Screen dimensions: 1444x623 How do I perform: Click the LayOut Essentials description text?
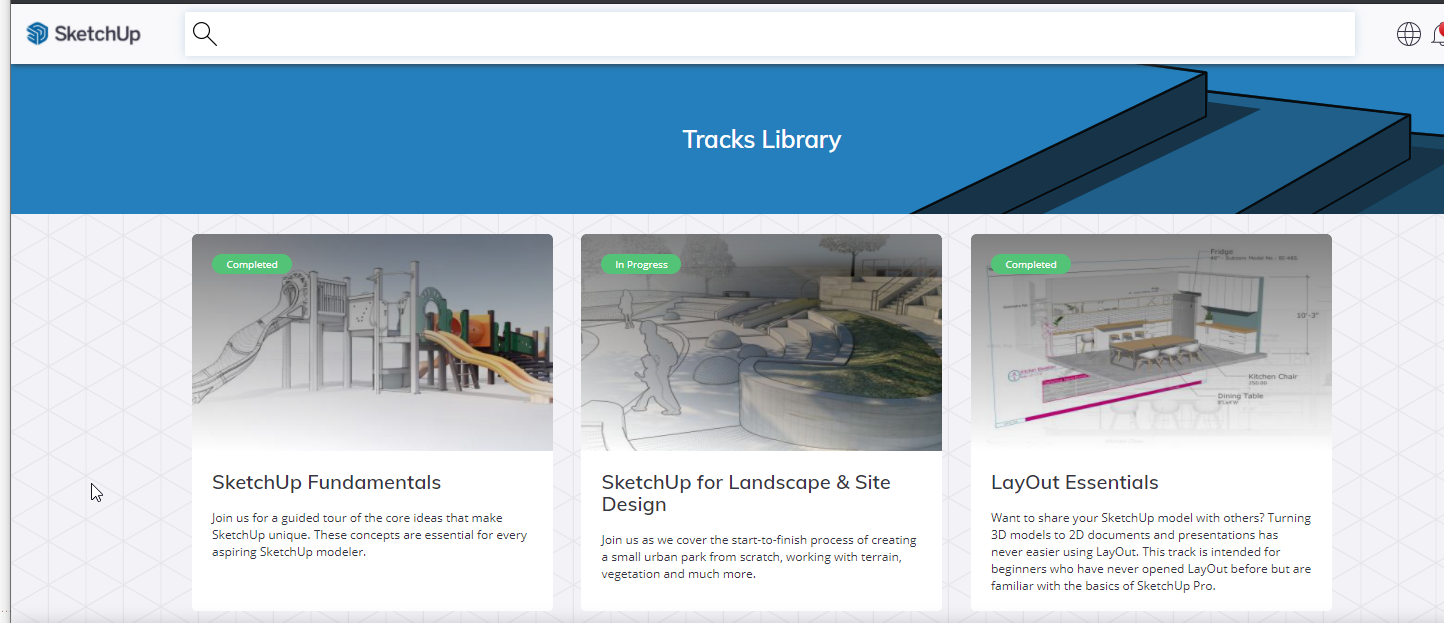pos(1151,552)
